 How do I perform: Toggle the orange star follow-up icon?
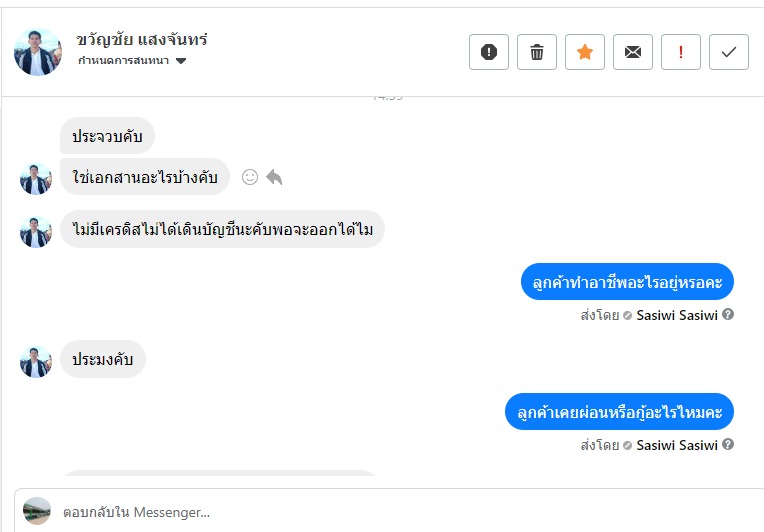click(x=585, y=52)
